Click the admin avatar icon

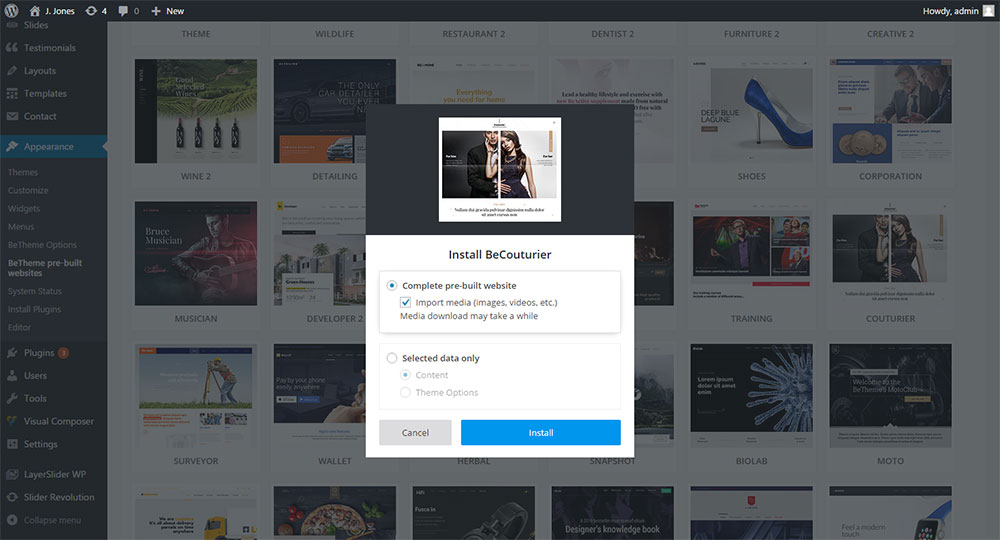click(x=988, y=10)
